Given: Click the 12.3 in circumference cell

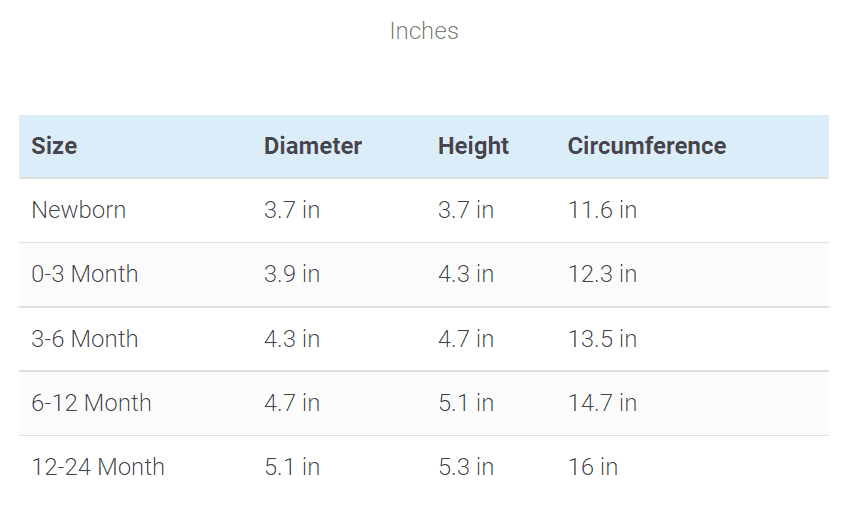Looking at the screenshot, I should pyautogui.click(x=602, y=274).
